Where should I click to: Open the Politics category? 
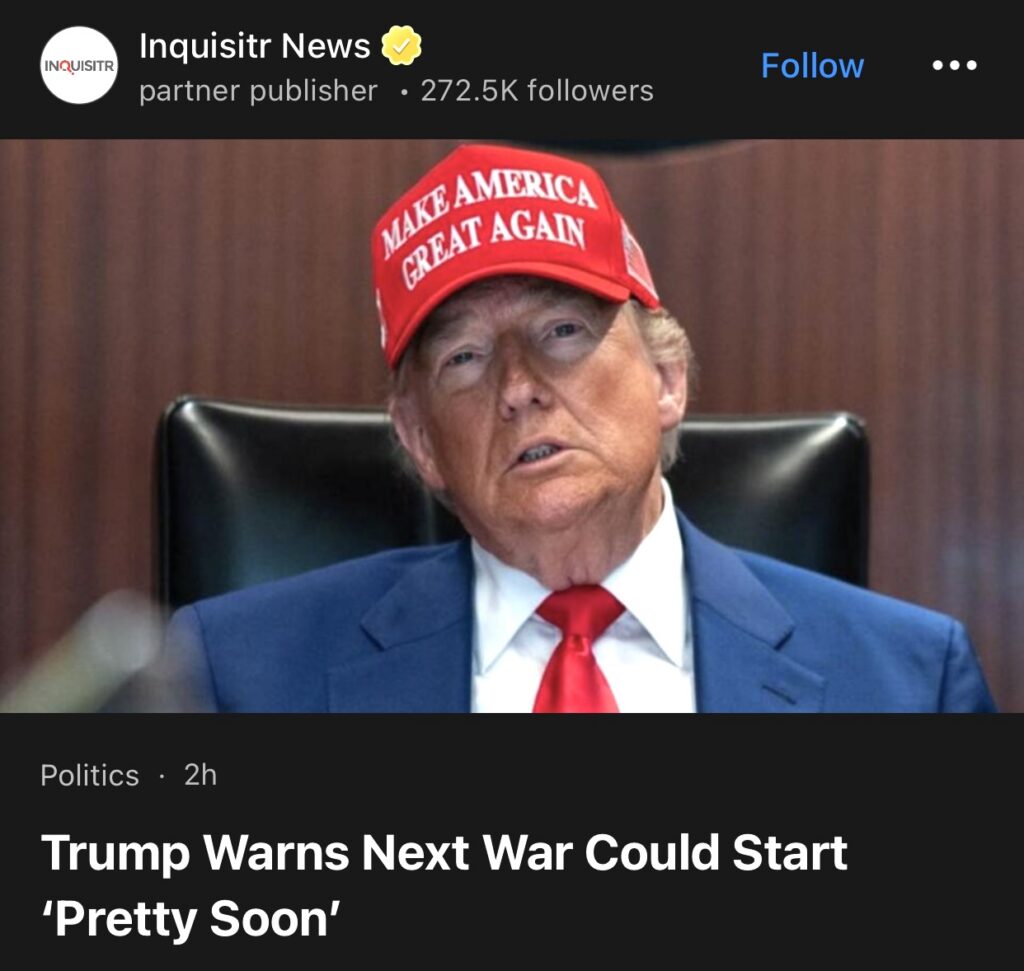click(x=89, y=775)
